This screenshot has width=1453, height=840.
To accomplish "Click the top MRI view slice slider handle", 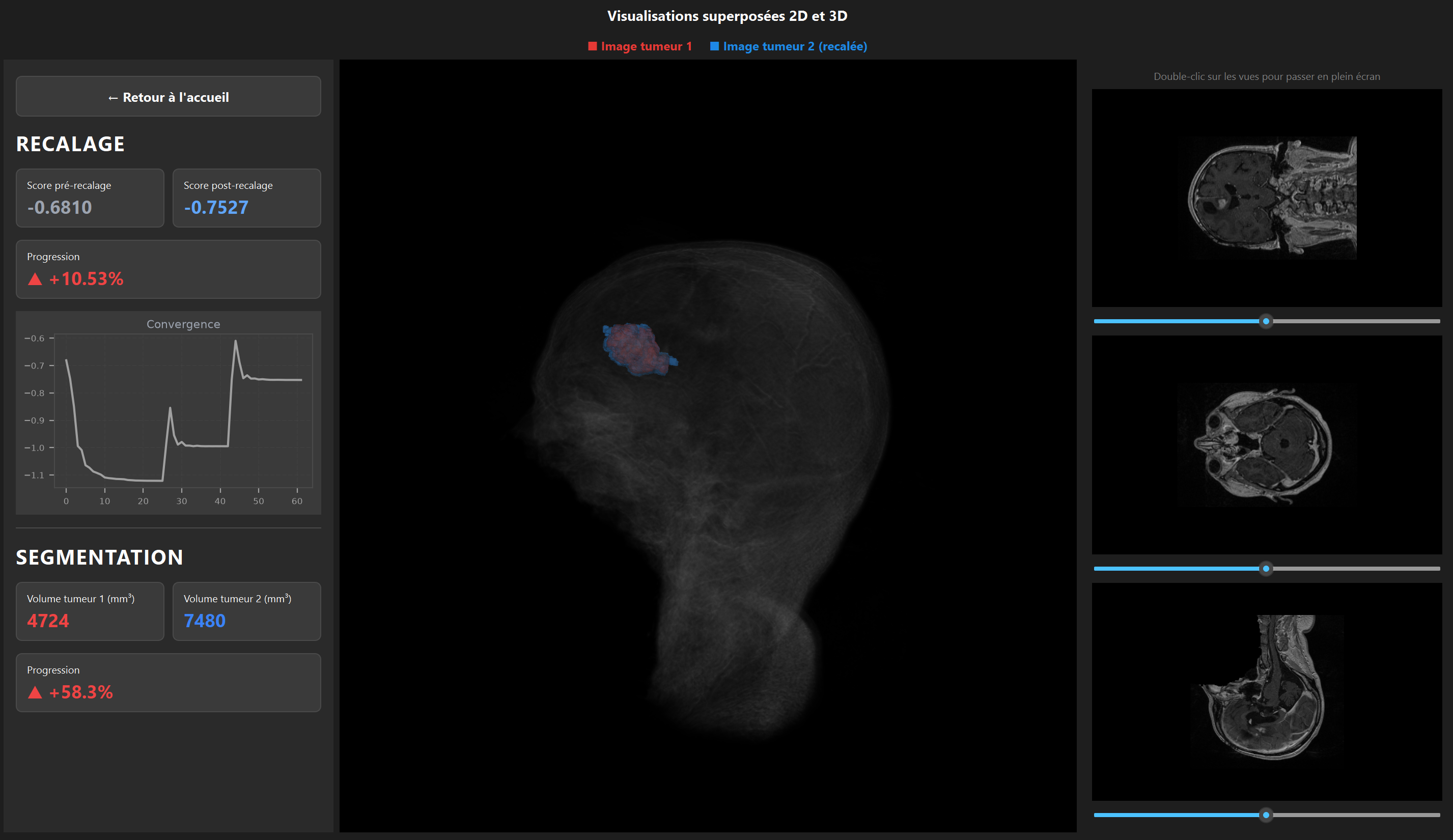I will 1266,321.
